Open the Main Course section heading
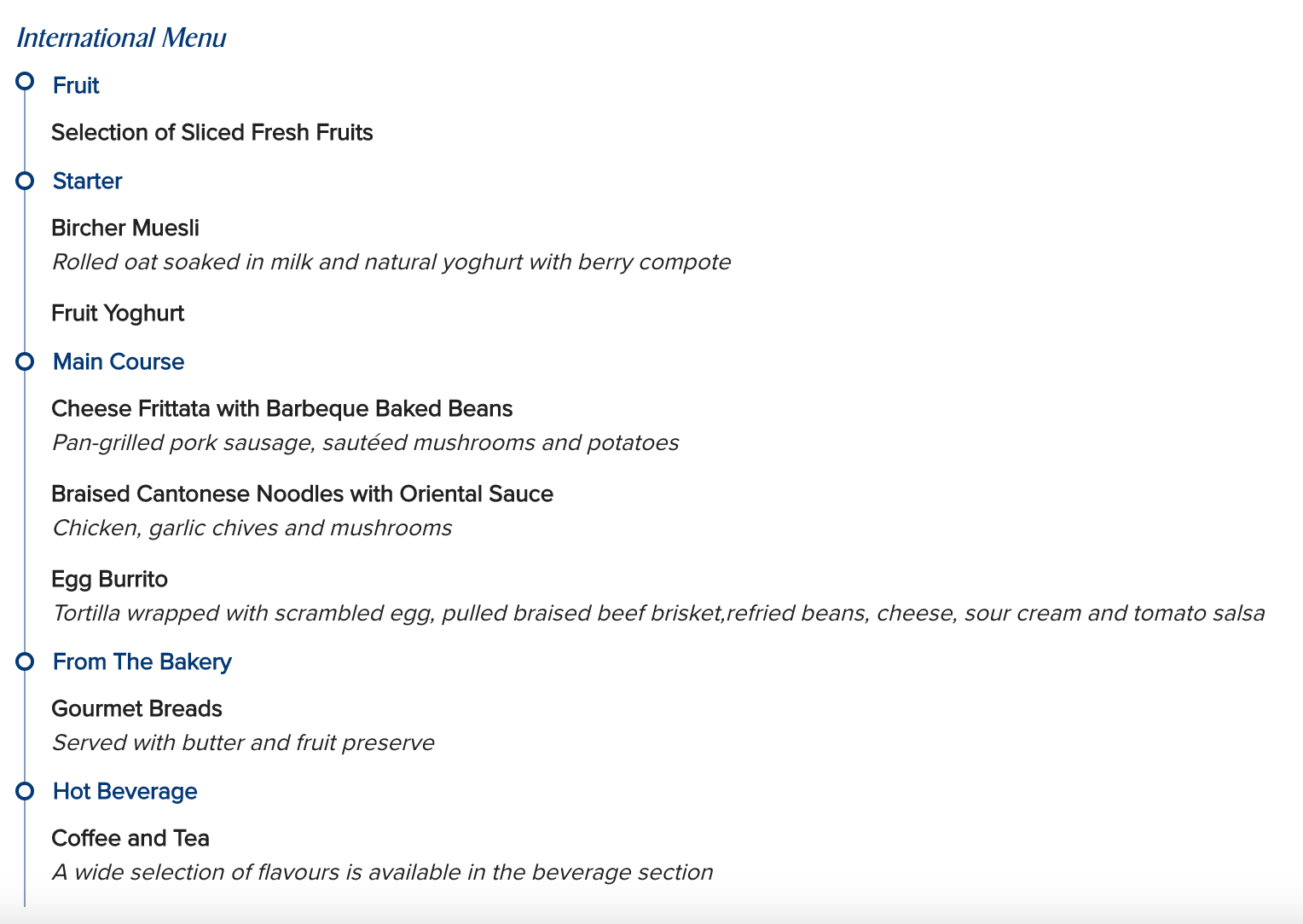This screenshot has height=924, width=1303. [x=119, y=361]
